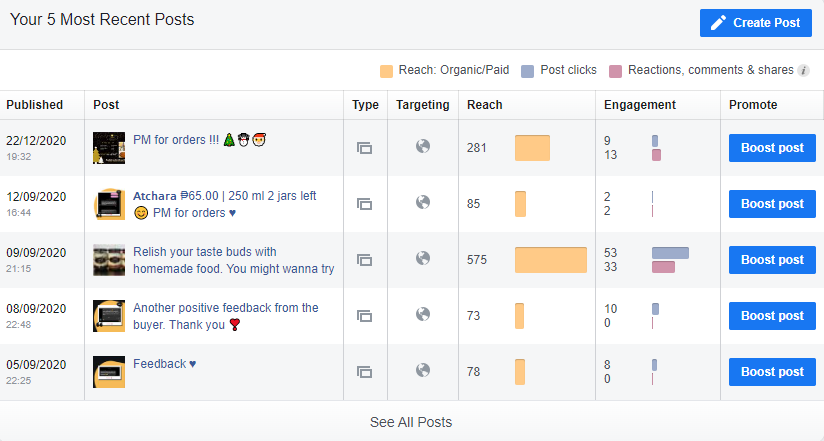824x441 pixels.
Task: Click post type icon for 22/12/2020 post
Action: coord(364,148)
